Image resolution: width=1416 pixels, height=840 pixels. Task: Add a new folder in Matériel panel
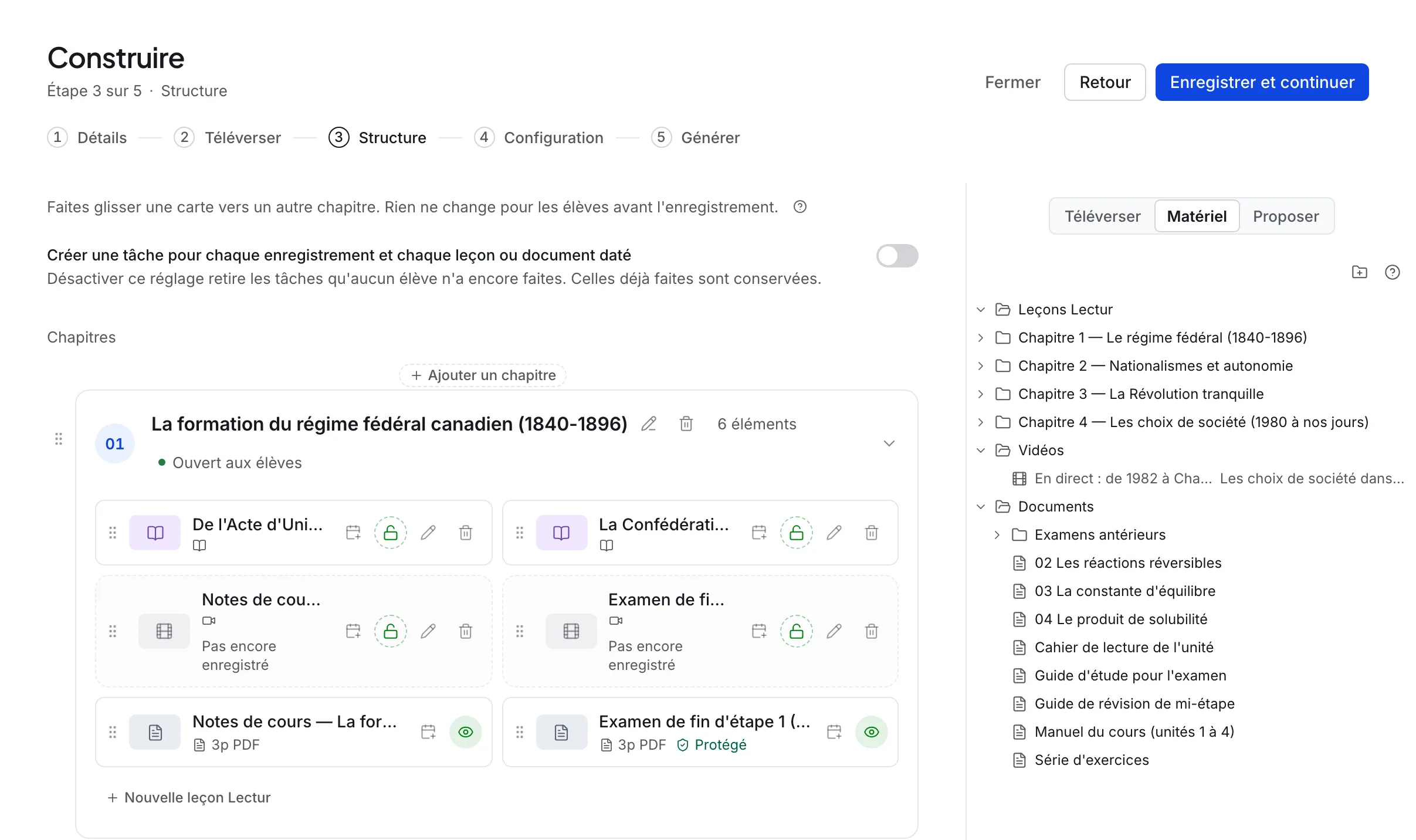[1360, 272]
